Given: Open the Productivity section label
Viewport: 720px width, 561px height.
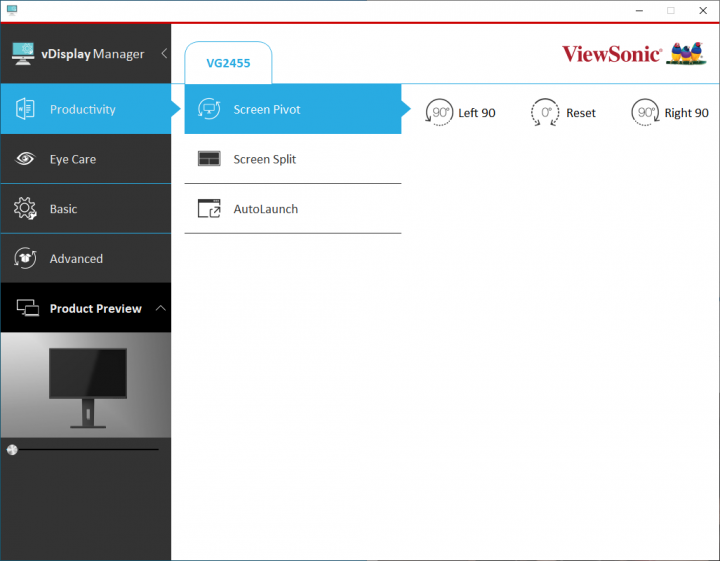Looking at the screenshot, I should [x=83, y=110].
